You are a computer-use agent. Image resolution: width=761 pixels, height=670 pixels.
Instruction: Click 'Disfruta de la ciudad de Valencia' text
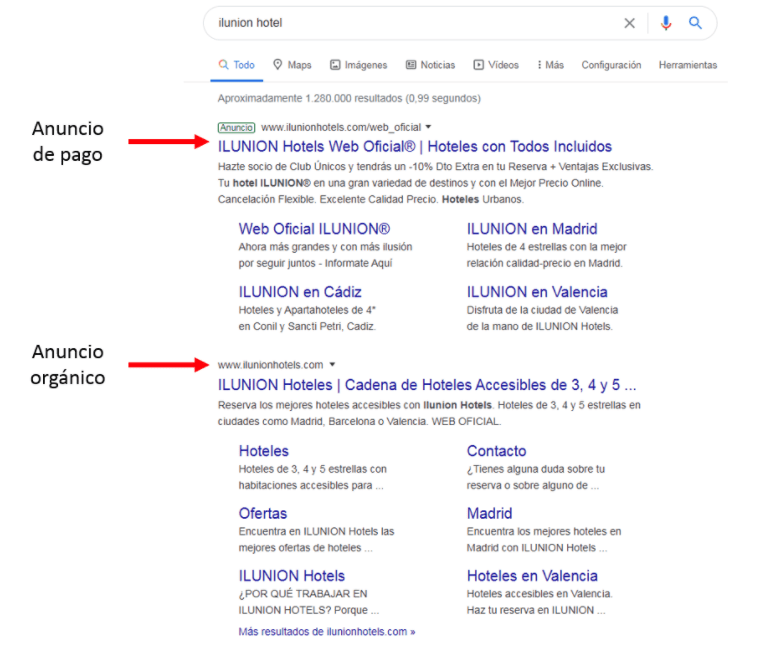click(x=543, y=310)
